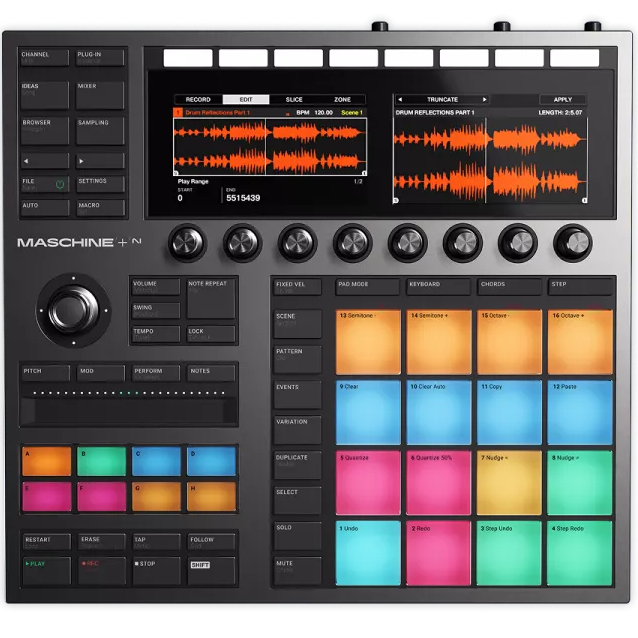Click left arrow beside TRUNCATE on display
This screenshot has height=638, width=638.
(400, 100)
